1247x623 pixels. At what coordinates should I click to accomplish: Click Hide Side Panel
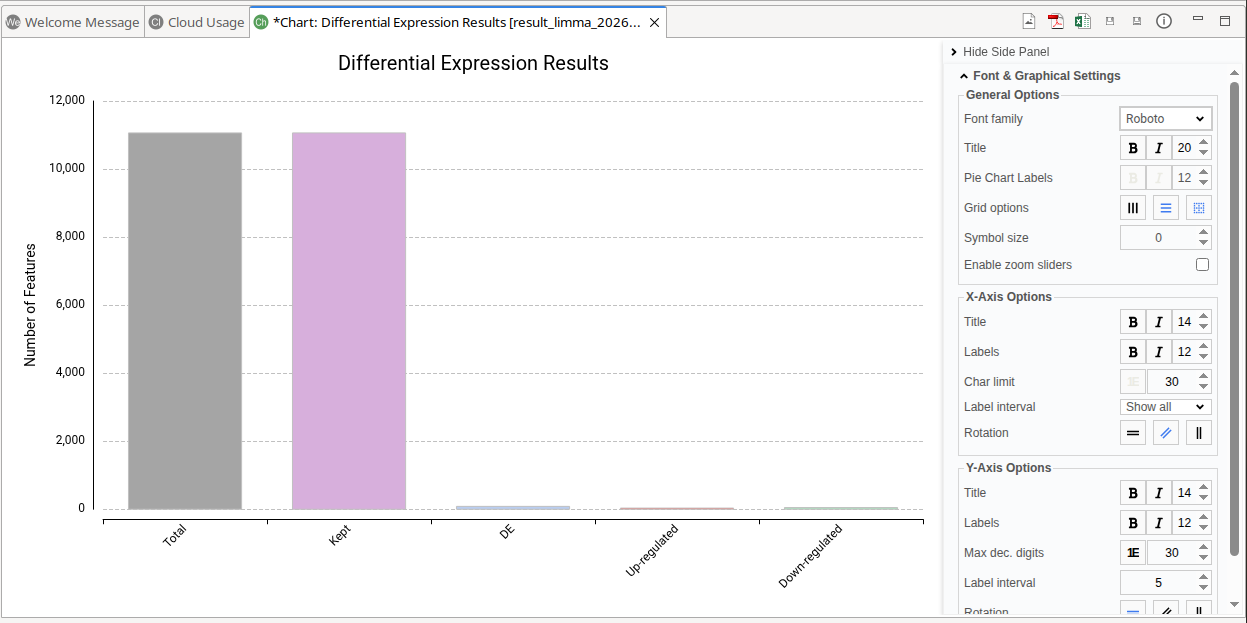(x=1000, y=52)
